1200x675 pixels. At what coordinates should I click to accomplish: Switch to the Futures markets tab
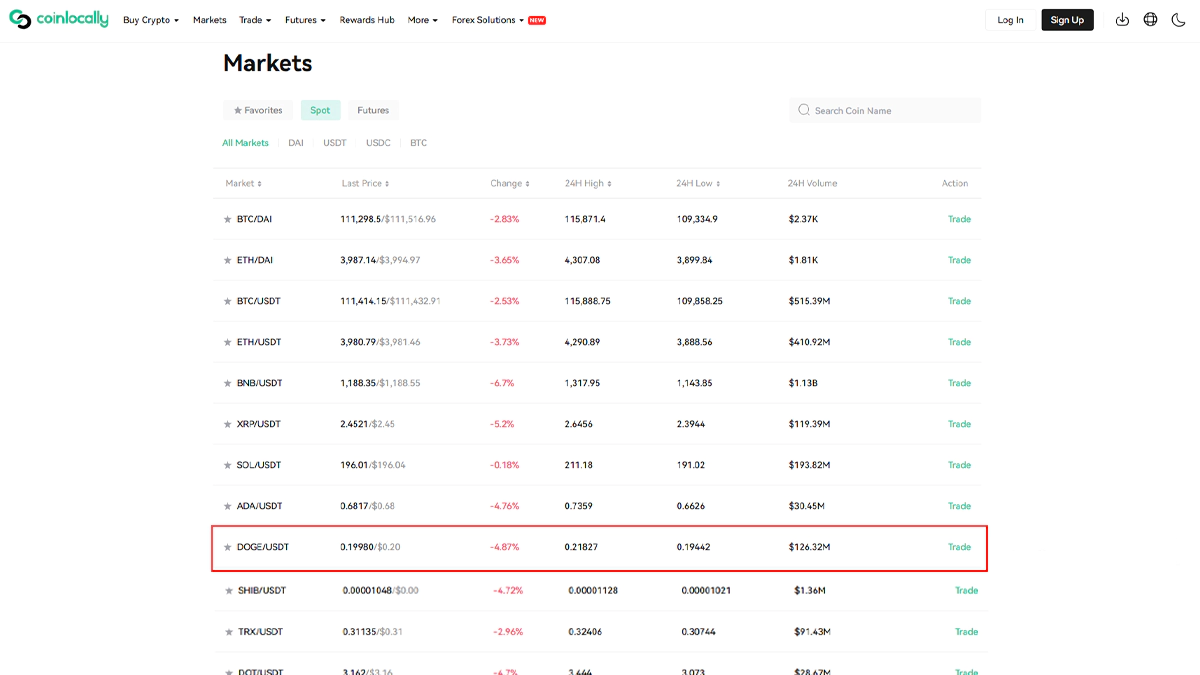point(373,110)
